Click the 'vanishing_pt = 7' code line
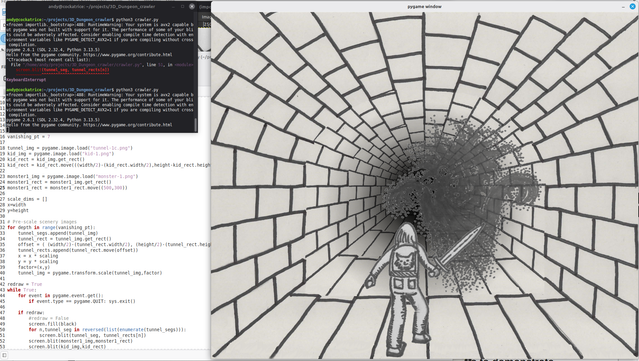This screenshot has height=361, width=639. pyautogui.click(x=29, y=137)
